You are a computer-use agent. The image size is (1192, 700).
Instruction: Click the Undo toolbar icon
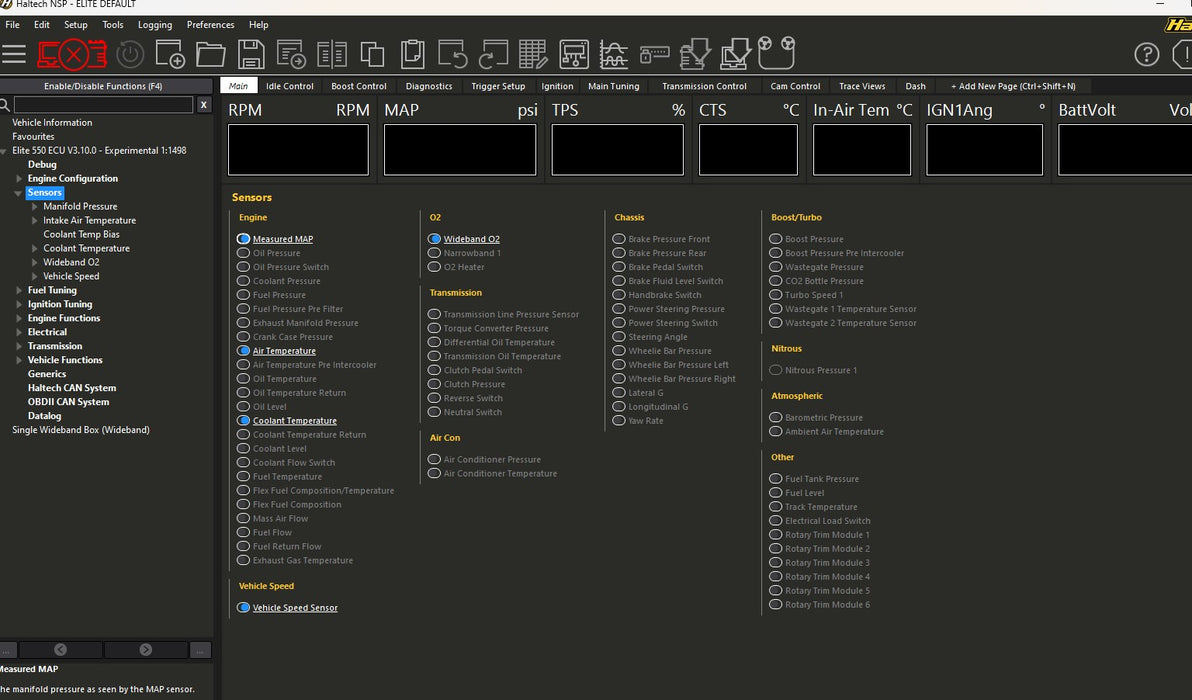(x=453, y=54)
